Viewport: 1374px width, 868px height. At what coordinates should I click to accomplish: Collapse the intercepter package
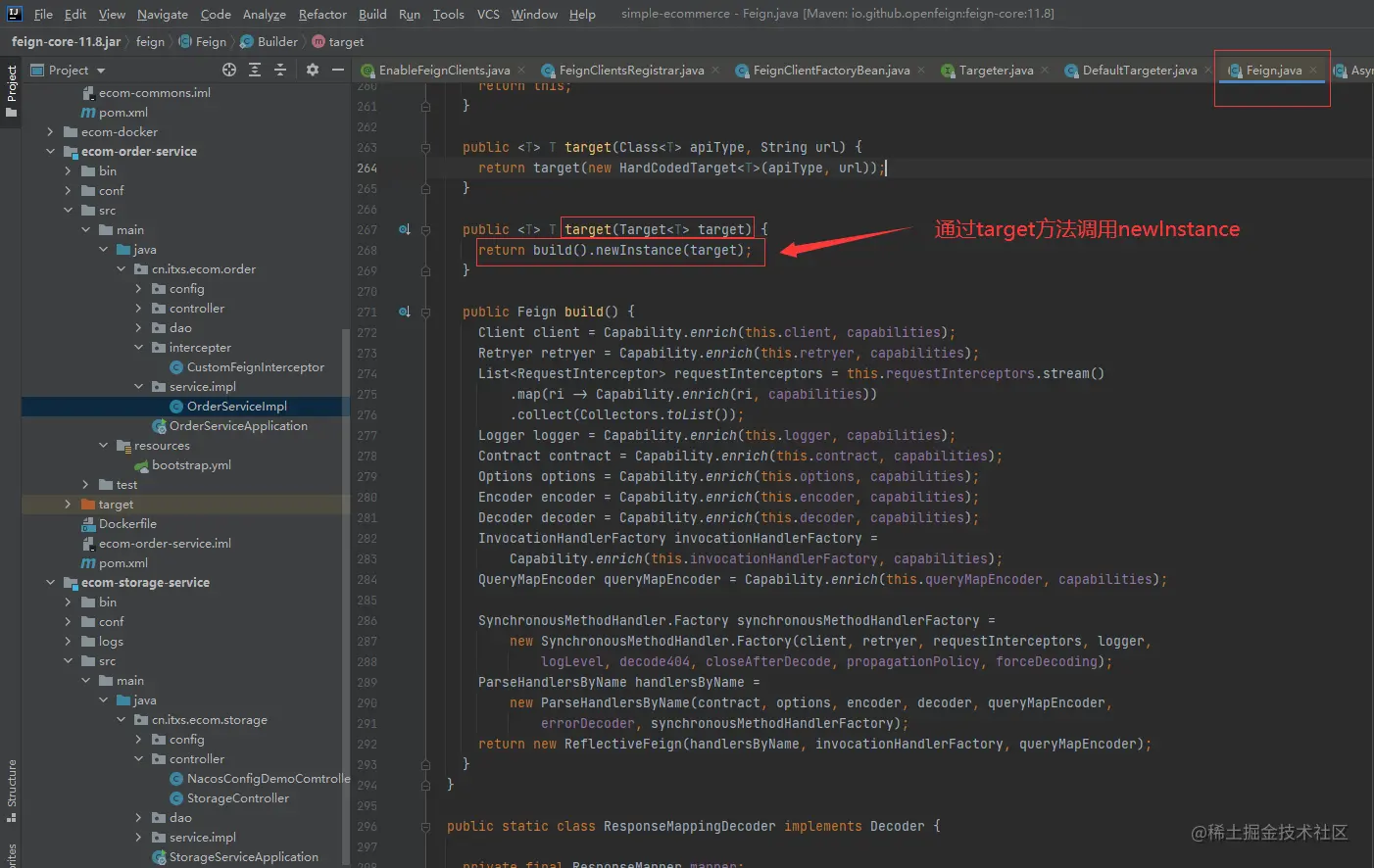pyautogui.click(x=138, y=348)
